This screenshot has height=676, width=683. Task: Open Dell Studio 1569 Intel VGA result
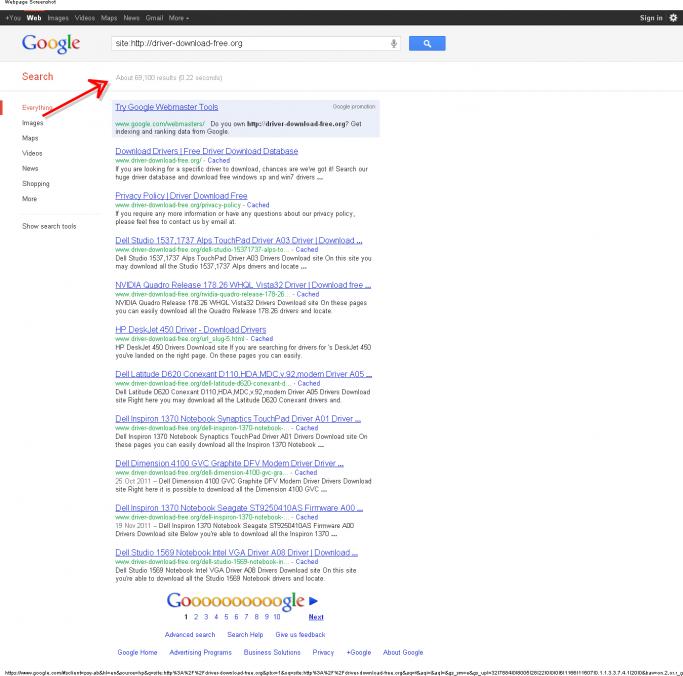237,553
